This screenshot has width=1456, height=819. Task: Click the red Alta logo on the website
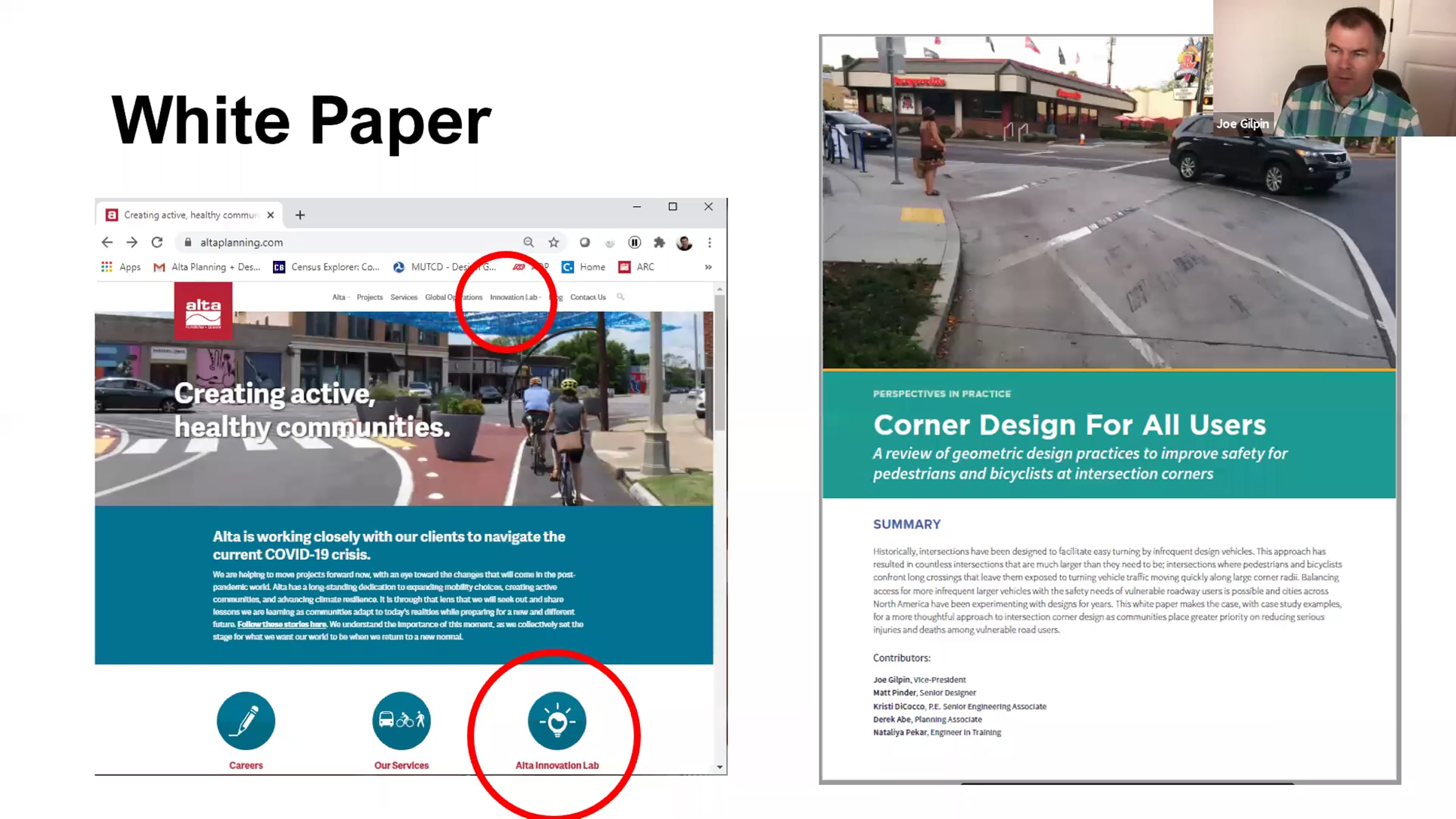(x=203, y=311)
